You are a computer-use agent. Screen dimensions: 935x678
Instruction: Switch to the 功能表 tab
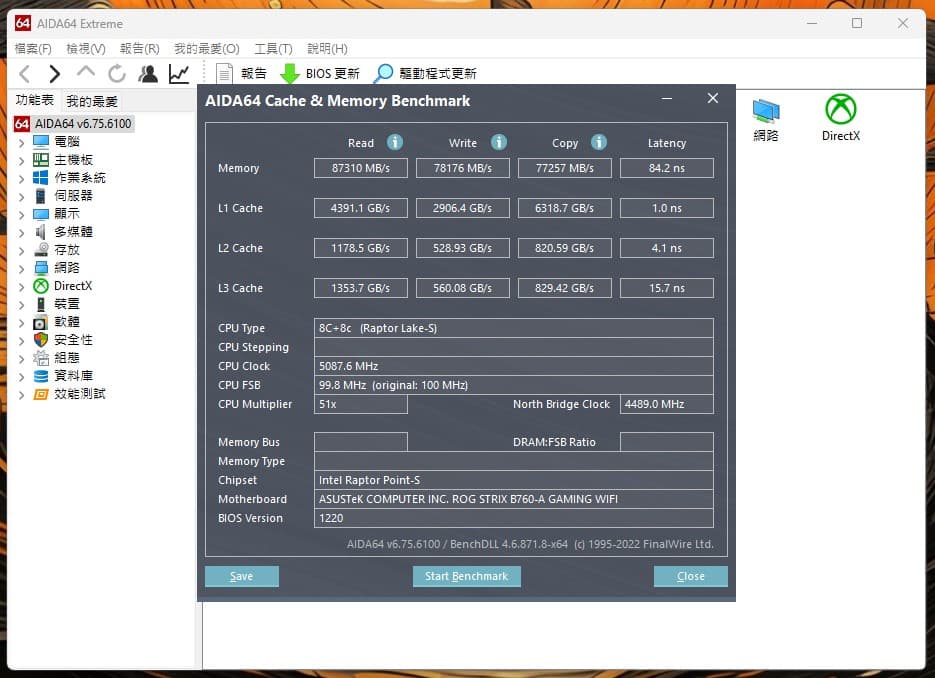coord(34,100)
